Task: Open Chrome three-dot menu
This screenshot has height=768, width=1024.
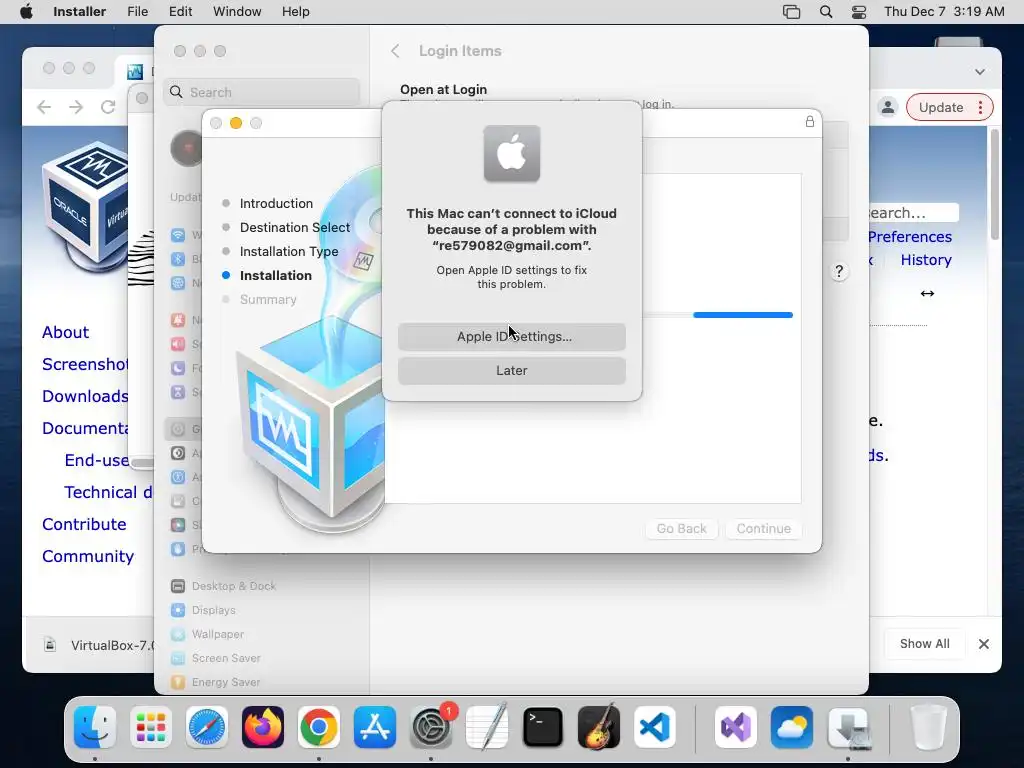Action: click(x=980, y=108)
